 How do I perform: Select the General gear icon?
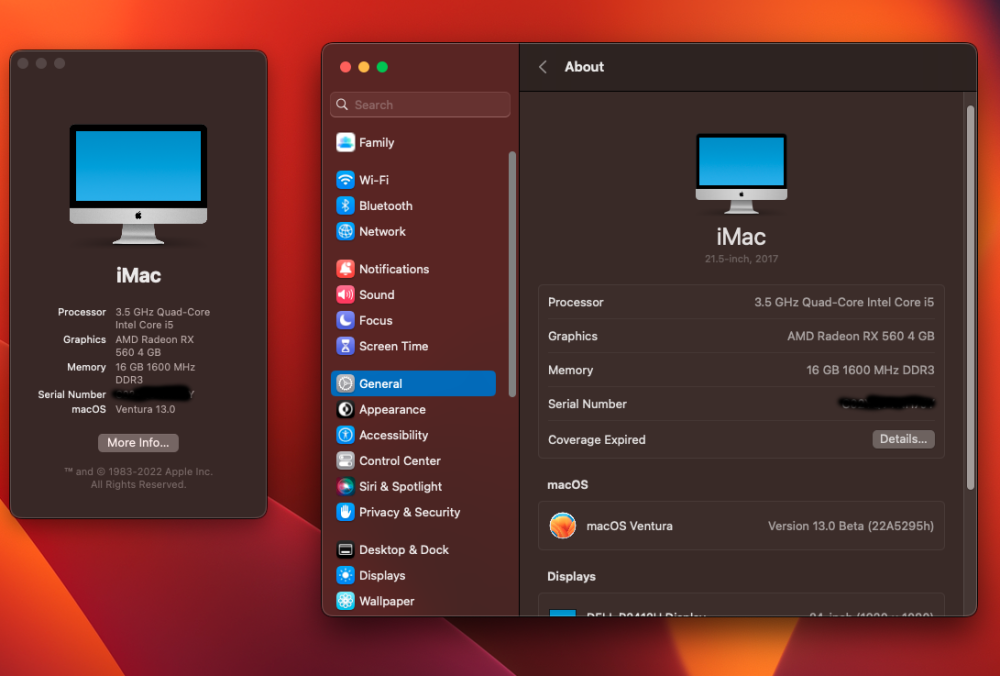[345, 383]
